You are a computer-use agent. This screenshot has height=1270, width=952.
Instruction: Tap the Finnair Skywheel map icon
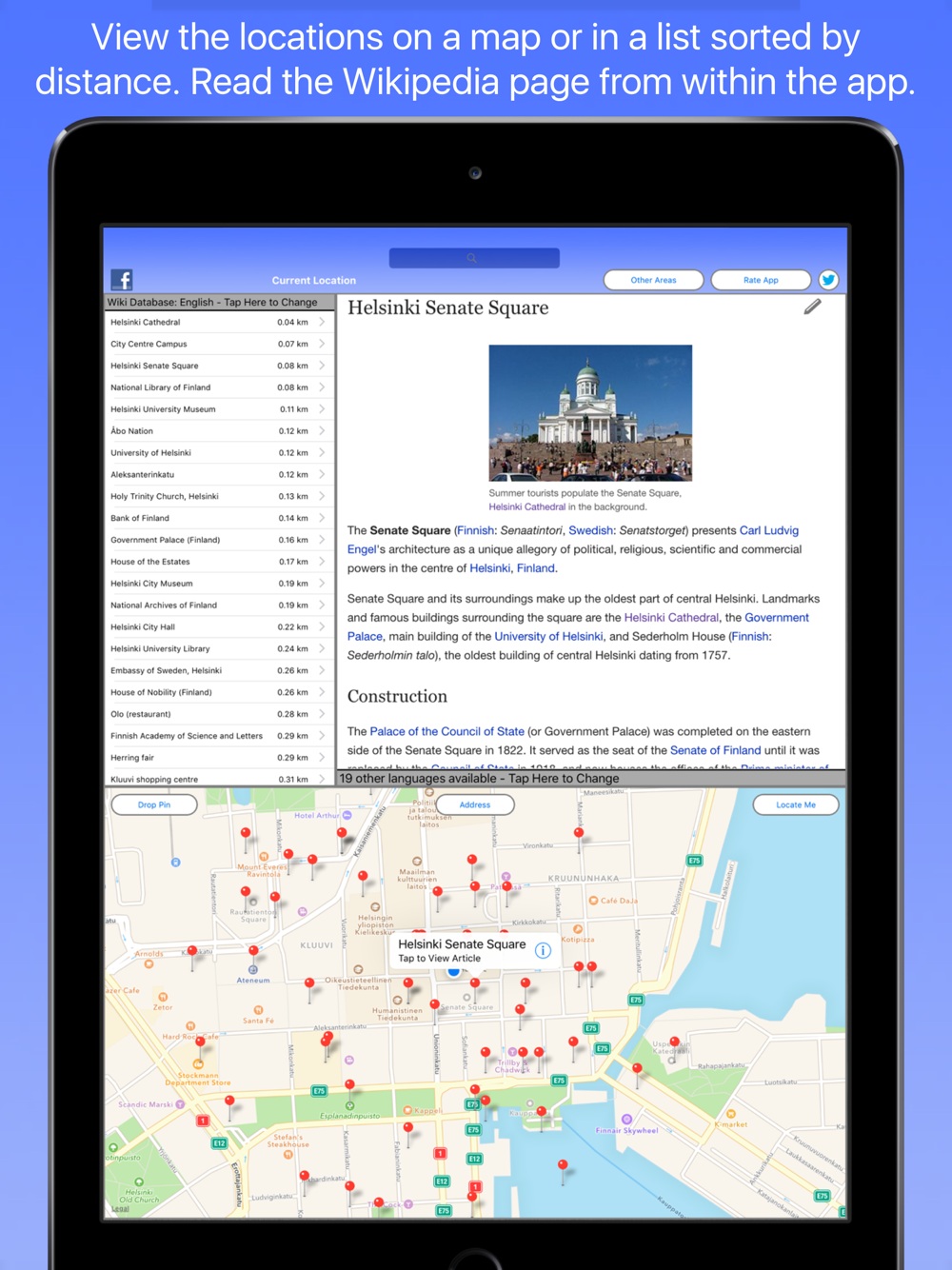pos(626,1120)
